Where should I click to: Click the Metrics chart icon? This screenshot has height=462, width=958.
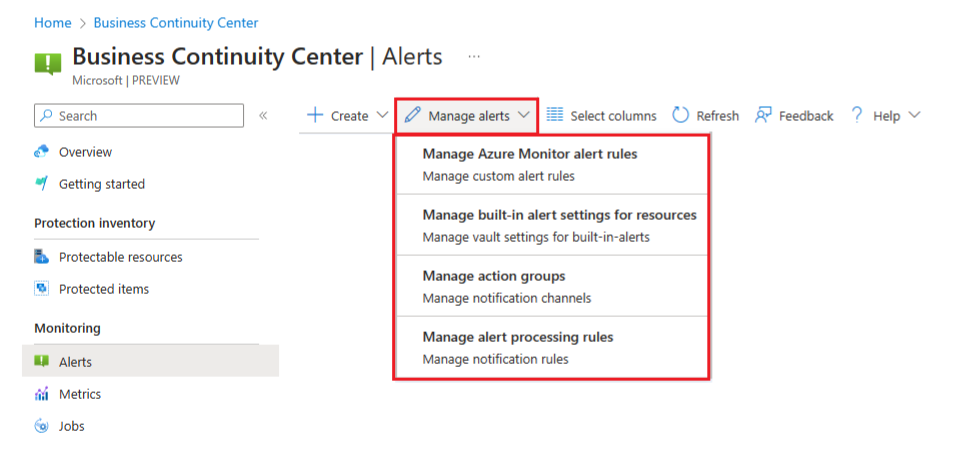pyautogui.click(x=42, y=394)
